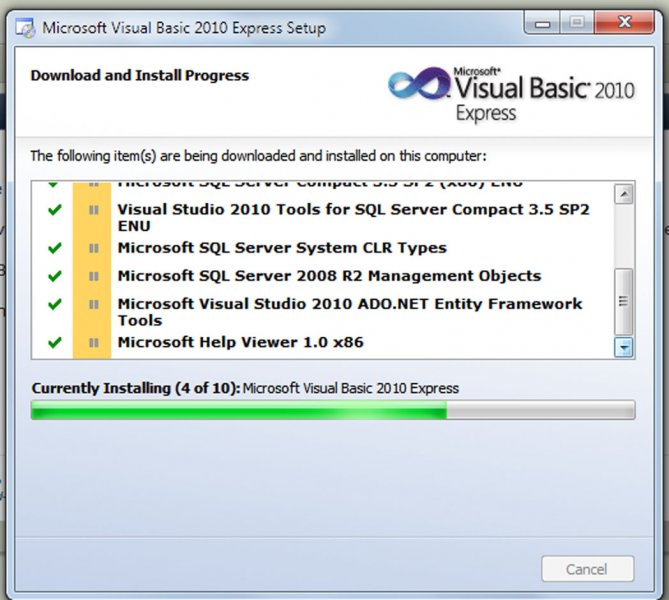669x600 pixels.
Task: Click the pause icon beside Visual Studio 2010 Tools for SQL Server Compact
Action: pyautogui.click(x=93, y=210)
